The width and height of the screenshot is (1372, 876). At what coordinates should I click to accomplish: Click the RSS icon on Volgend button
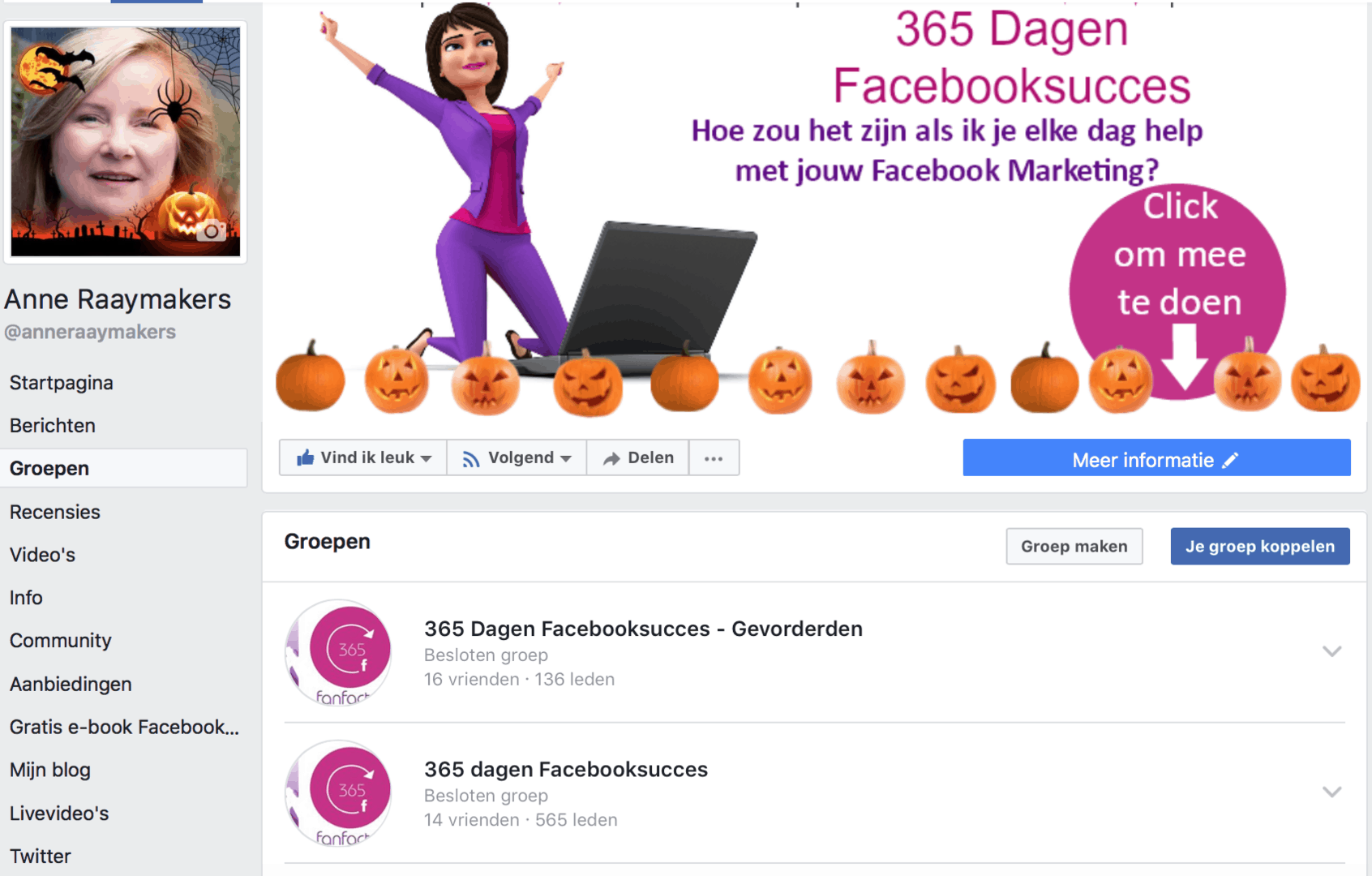coord(471,459)
